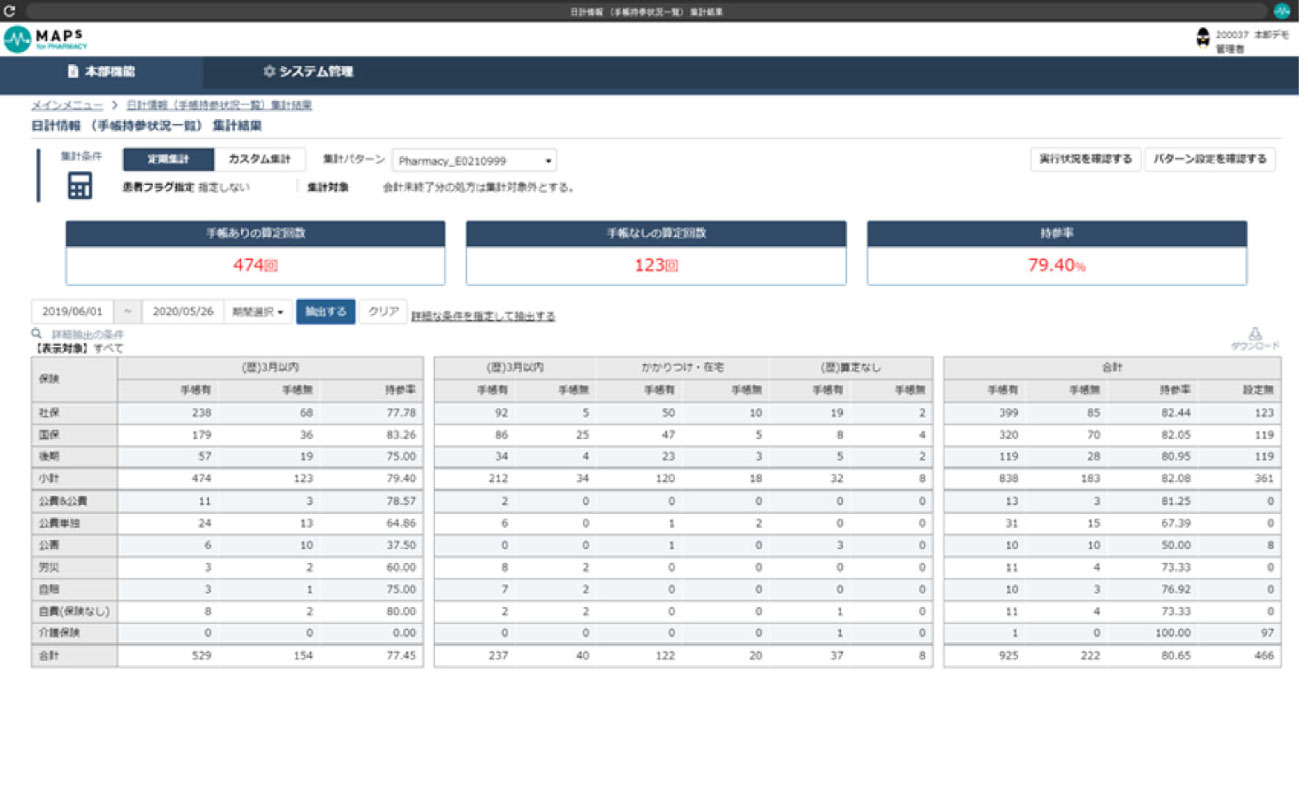This screenshot has height=800, width=1308.
Task: Click the 国保 持参率 value 83.26
Action: 403,434
